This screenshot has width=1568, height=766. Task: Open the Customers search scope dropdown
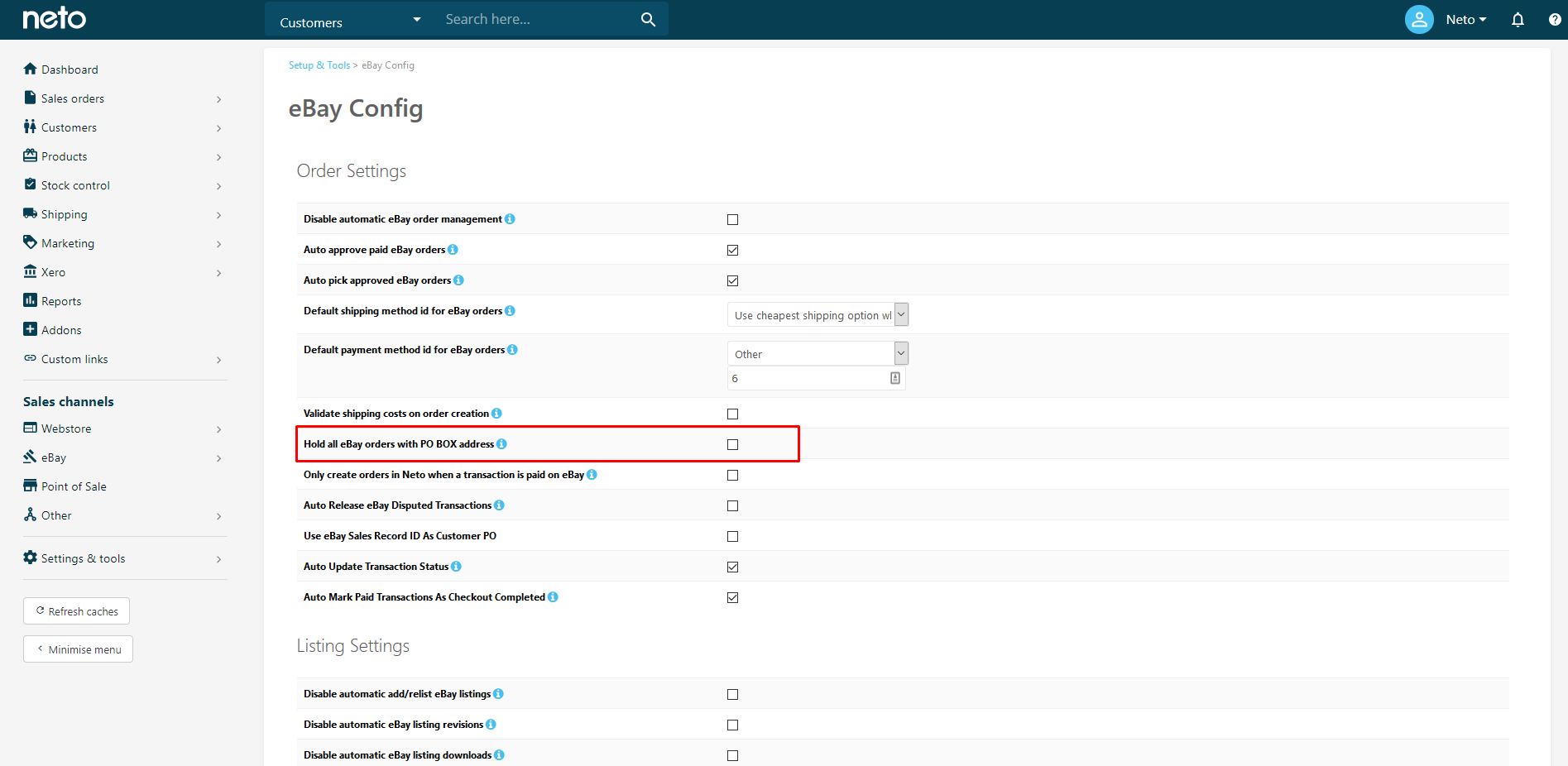coord(350,19)
